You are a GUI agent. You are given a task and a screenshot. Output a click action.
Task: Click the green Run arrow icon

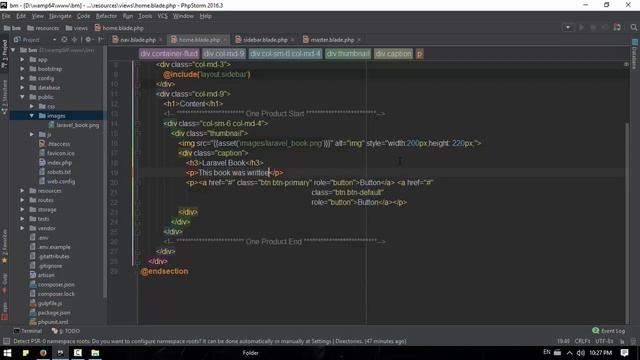point(581,27)
